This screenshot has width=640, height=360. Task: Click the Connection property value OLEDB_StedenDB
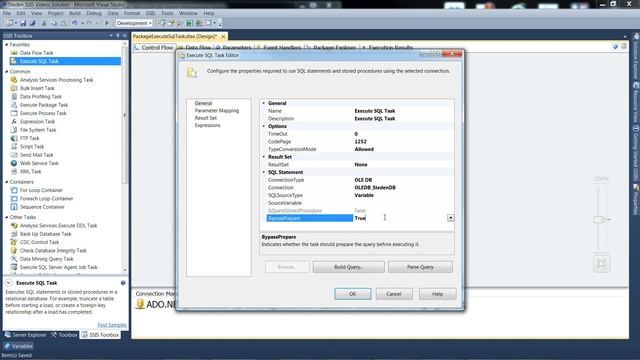coord(375,188)
